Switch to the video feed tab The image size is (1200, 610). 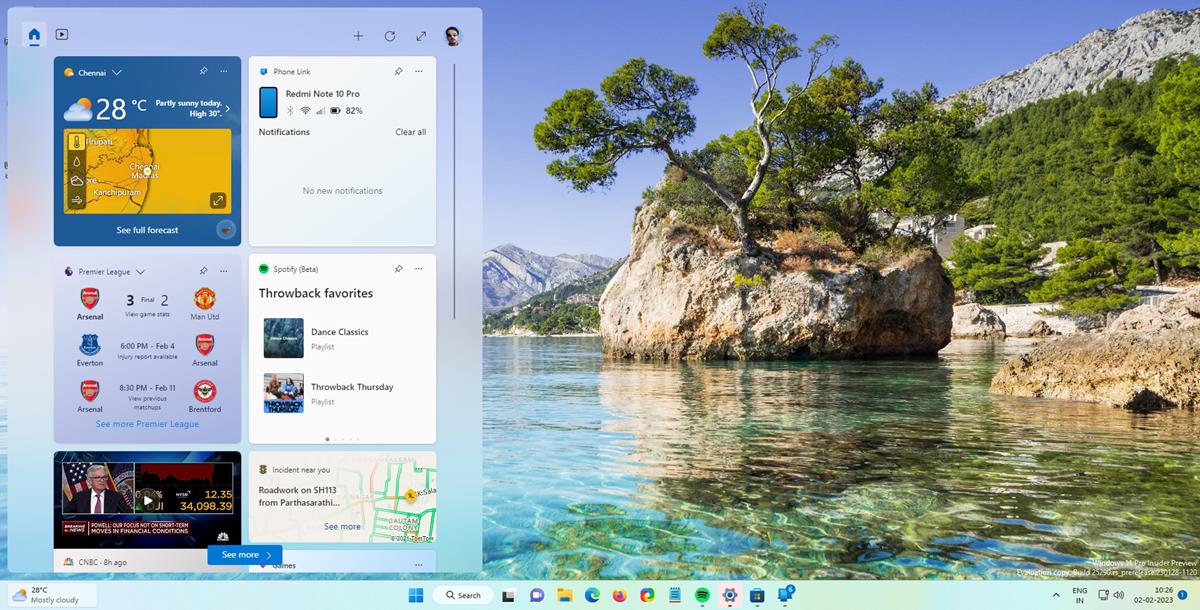click(62, 35)
